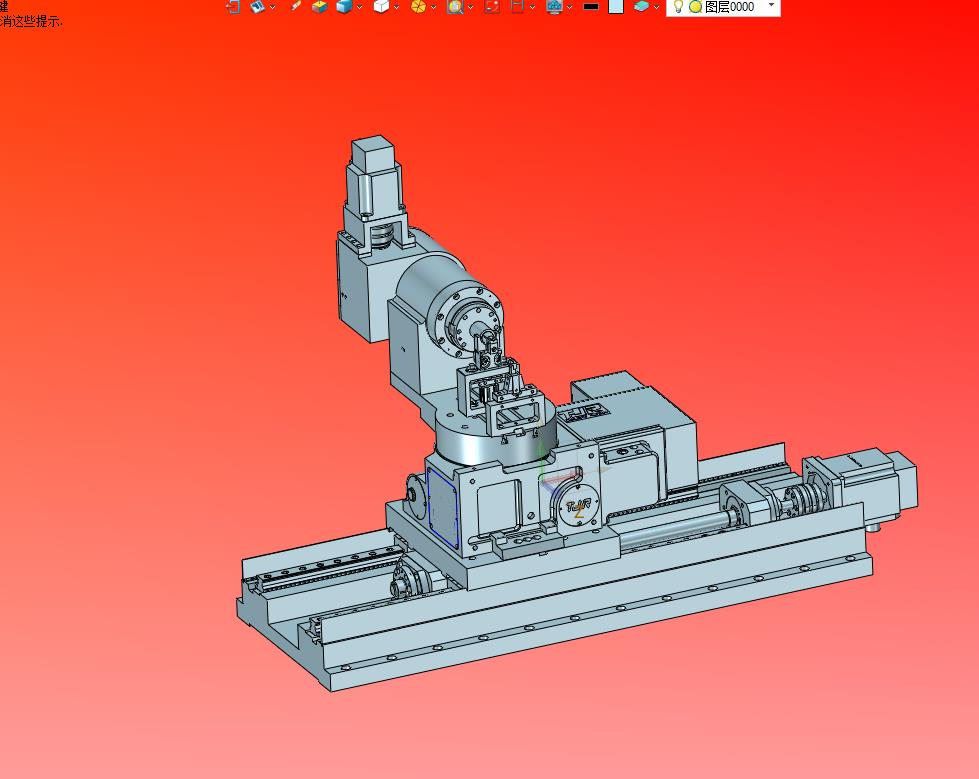Click the red rotate-view icon
This screenshot has width=979, height=779.
coord(493,6)
